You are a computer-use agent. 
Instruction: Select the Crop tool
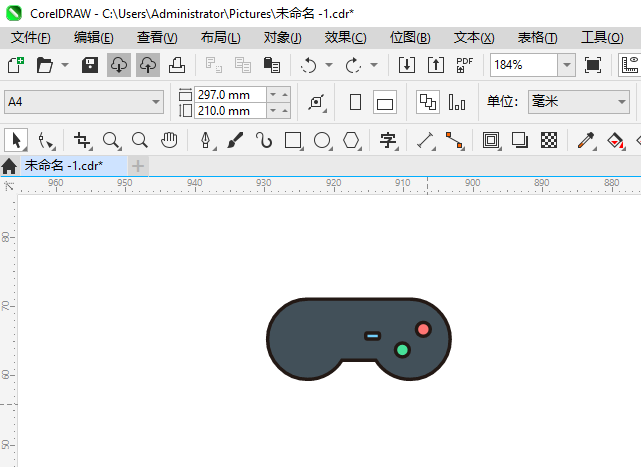tap(83, 141)
